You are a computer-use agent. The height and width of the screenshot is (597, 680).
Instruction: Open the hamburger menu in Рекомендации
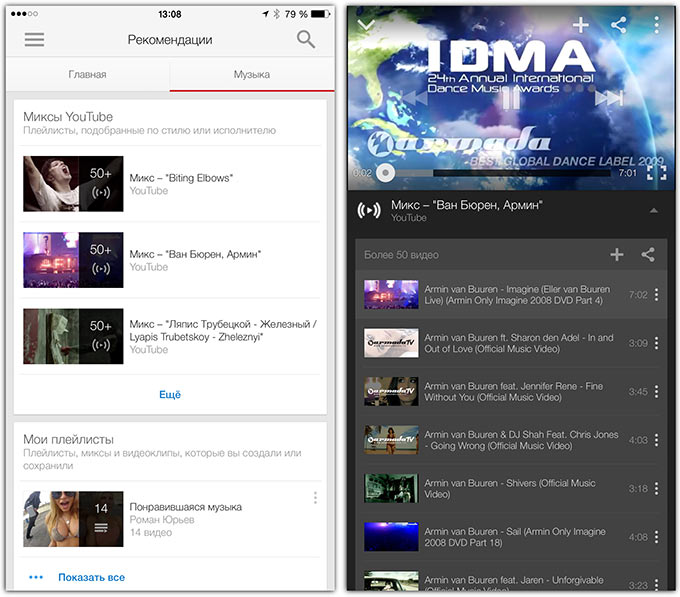[34, 39]
